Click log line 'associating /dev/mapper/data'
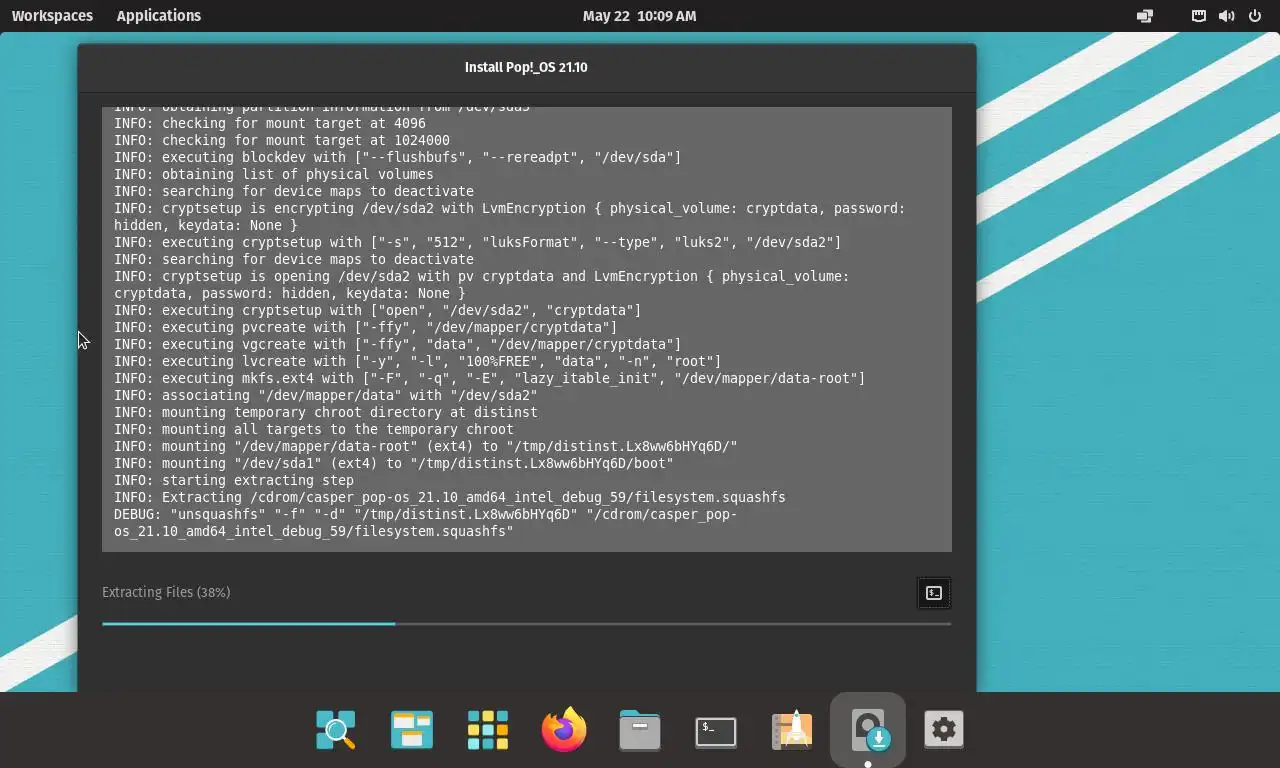Viewport: 1280px width, 768px height. point(326,395)
